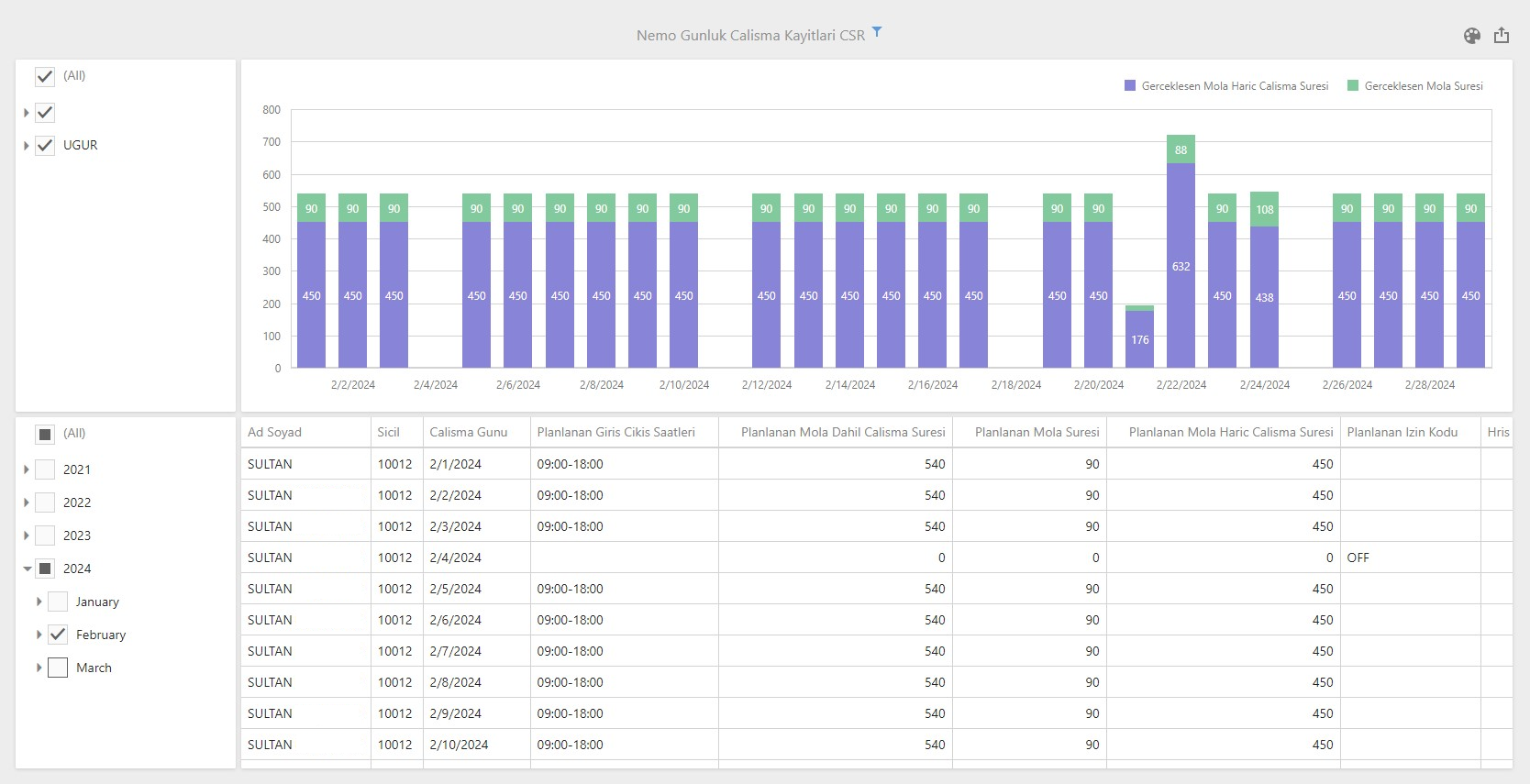Expand the unnamed node above UGUR
This screenshot has height=784, width=1530.
tap(26, 113)
